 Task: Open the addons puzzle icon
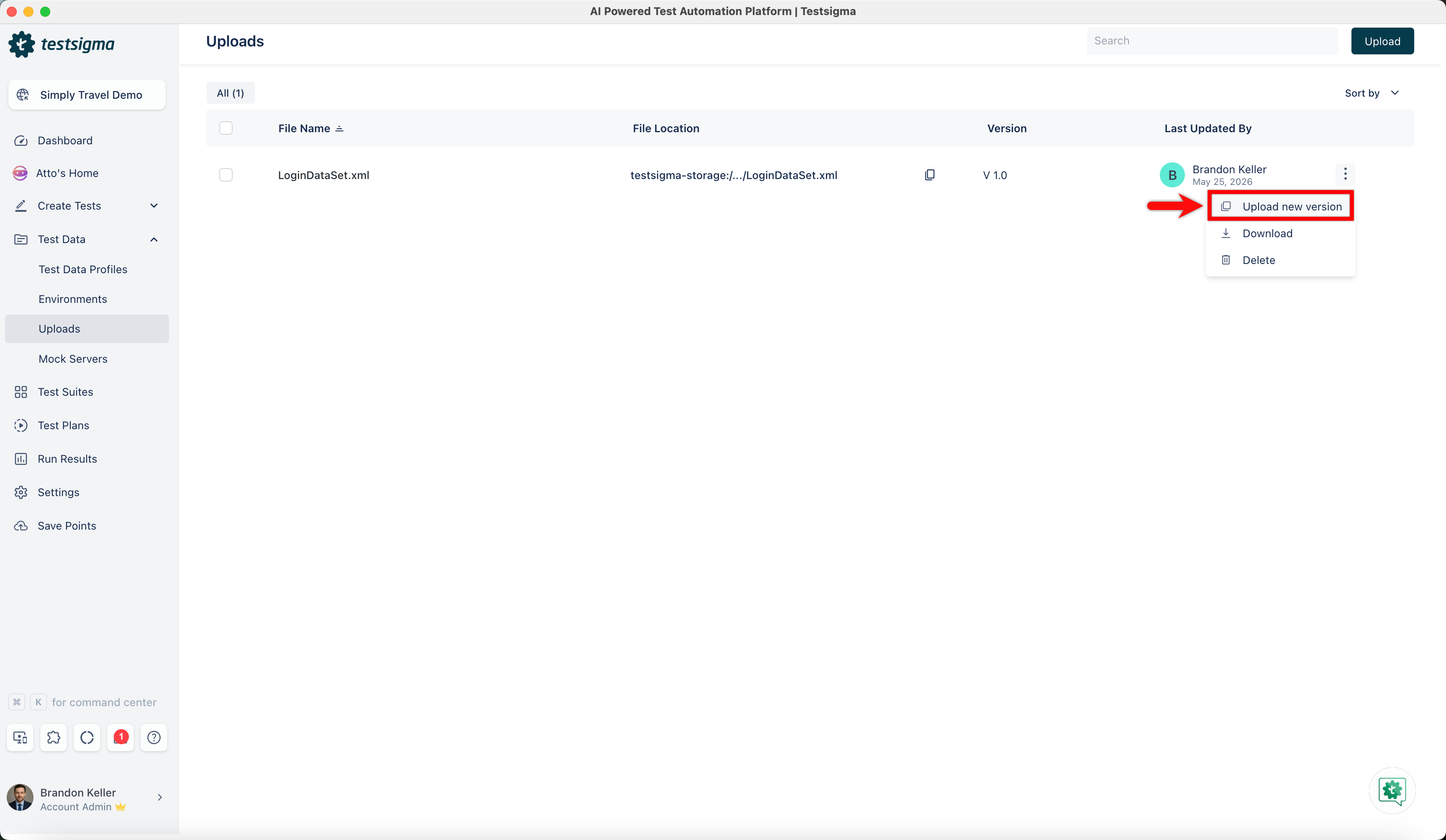54,737
